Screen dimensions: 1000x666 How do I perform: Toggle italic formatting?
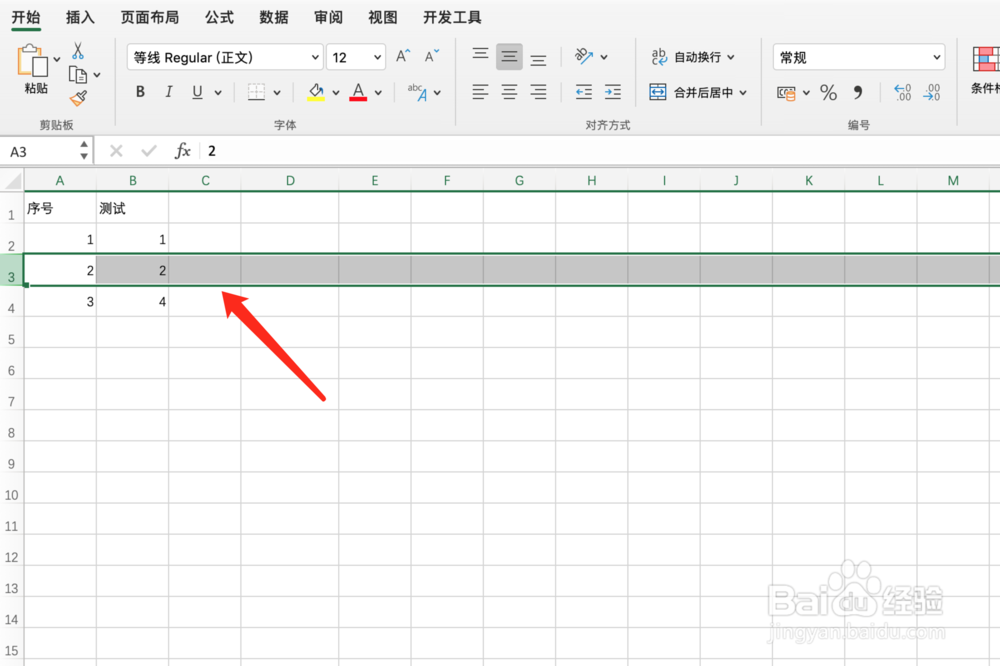coord(168,91)
